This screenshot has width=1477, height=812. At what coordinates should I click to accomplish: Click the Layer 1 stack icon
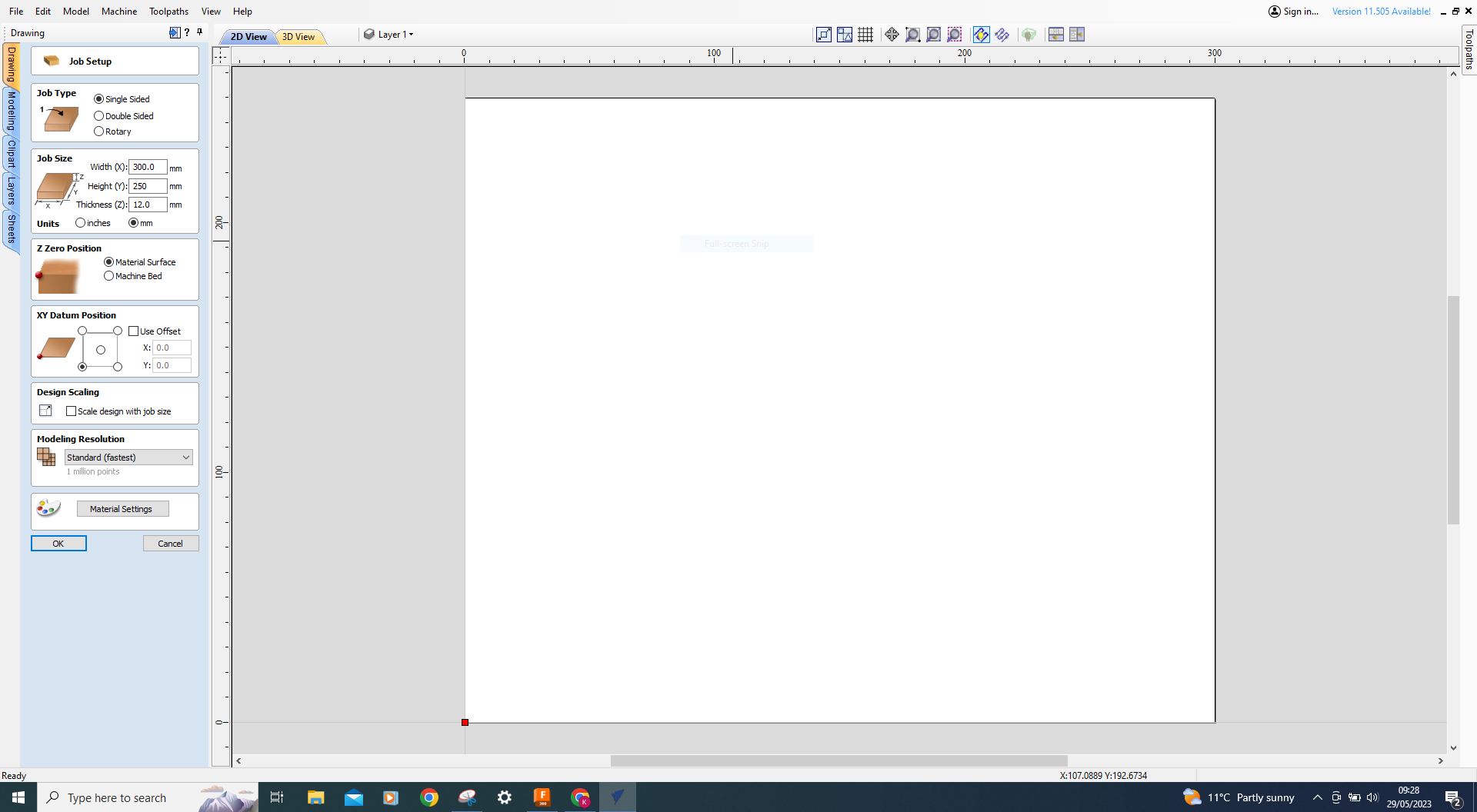(369, 35)
